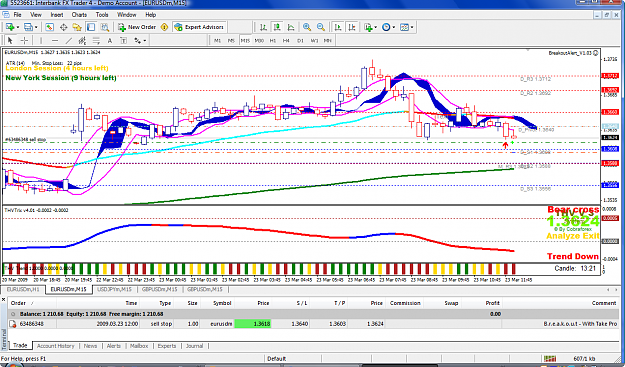The height and width of the screenshot is (367, 625).
Task: Launch MetaEditor yellow diamond icon
Action: click(164, 27)
